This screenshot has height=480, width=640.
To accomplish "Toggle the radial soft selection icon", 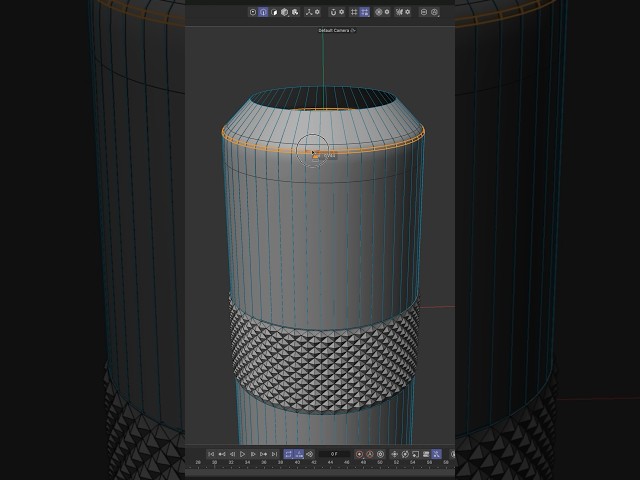I will click(378, 12).
